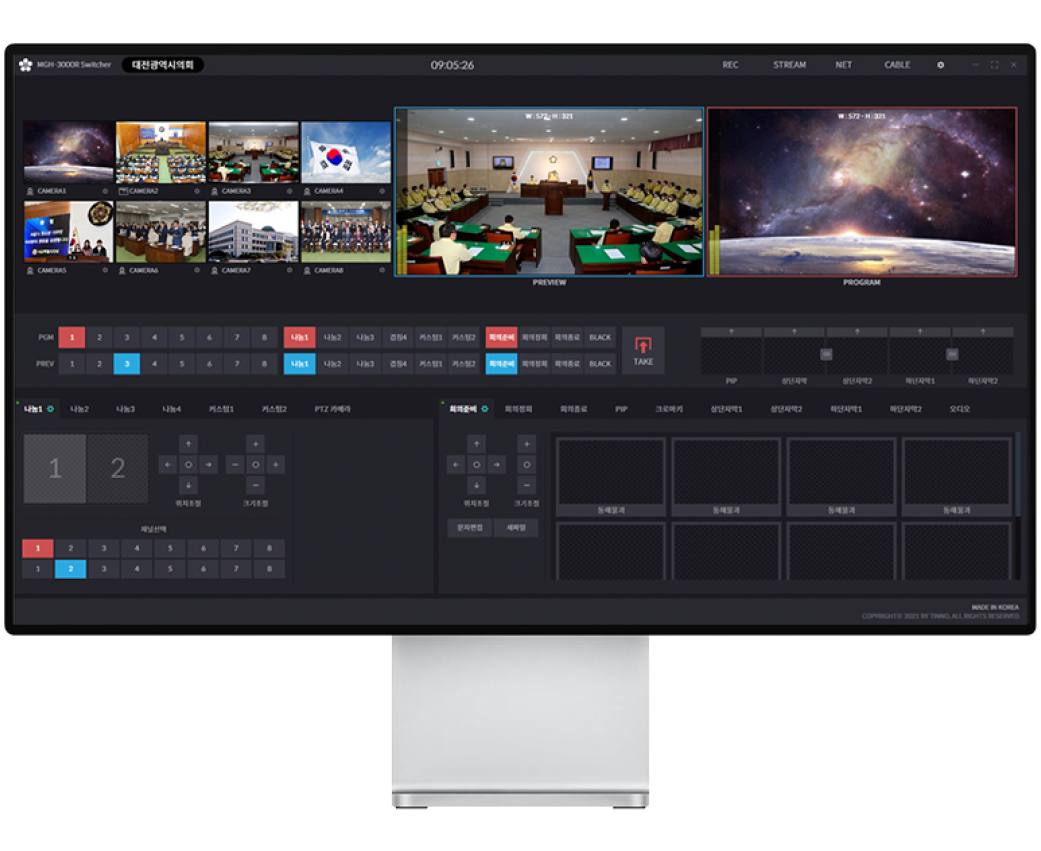The image size is (1041, 851).
Task: Move position right in the 회의준비 panel
Action: [x=497, y=465]
